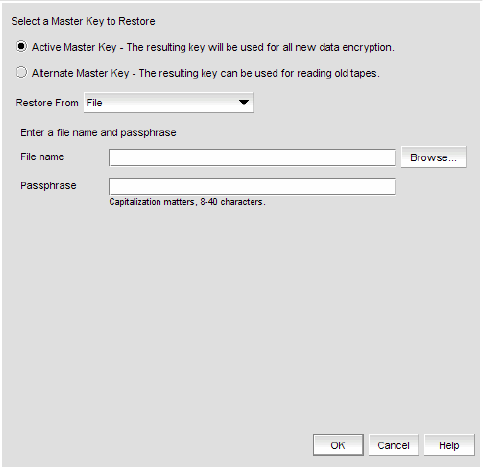Viewport: 483px width, 469px height.
Task: Click the 'Restore From' label
Action: point(47,103)
